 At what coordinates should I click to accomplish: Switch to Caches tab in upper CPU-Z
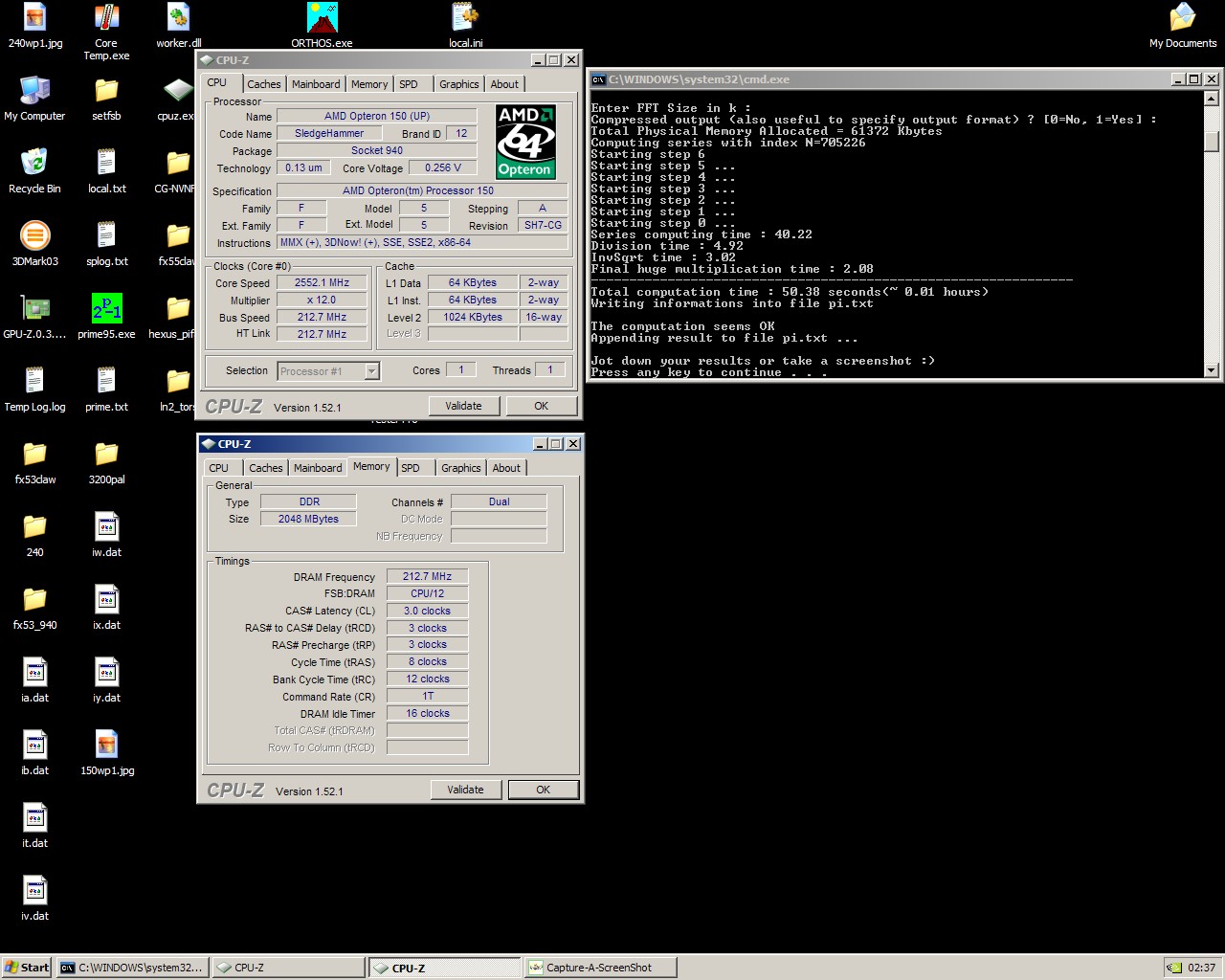coord(264,84)
